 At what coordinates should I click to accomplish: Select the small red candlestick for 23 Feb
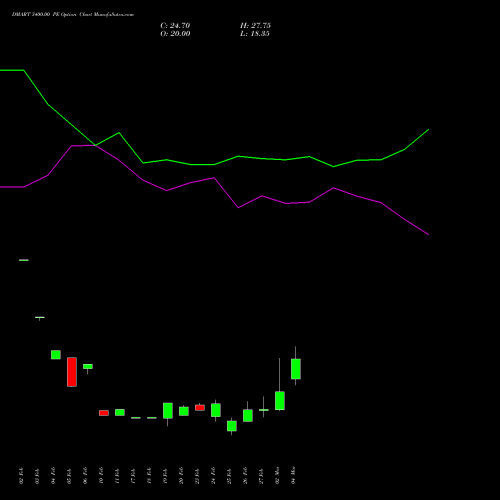(x=200, y=408)
